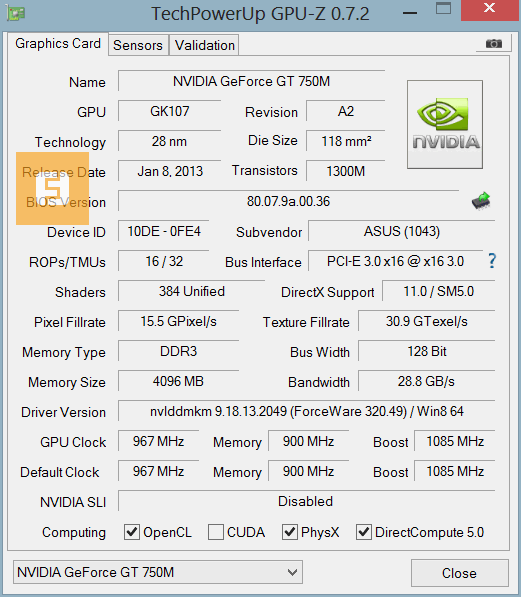Switch to the Validation tab

[205, 45]
